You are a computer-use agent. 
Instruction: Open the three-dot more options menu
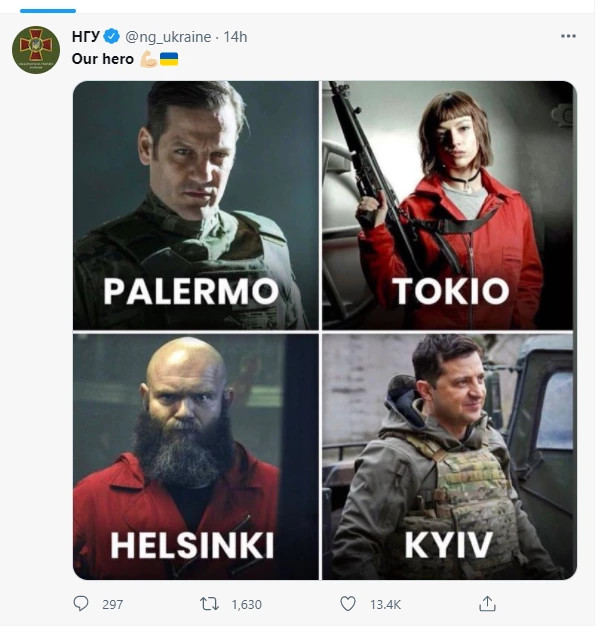(568, 36)
